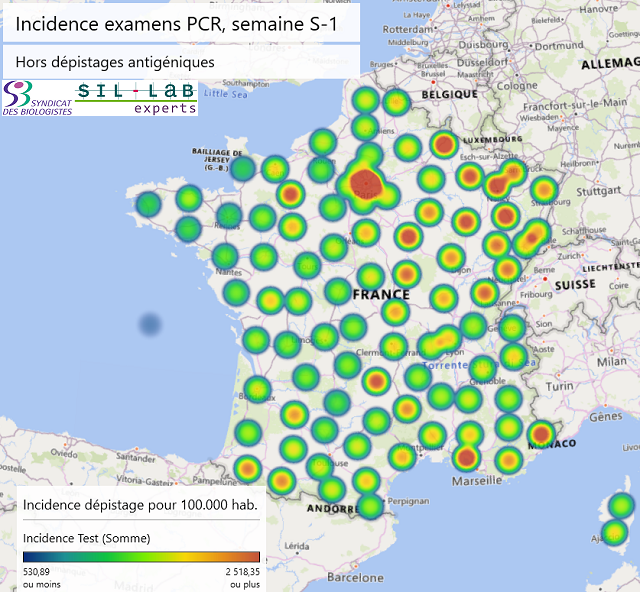Select the isolated blue marker in the Atlantic
640x592 pixels.
150,324
